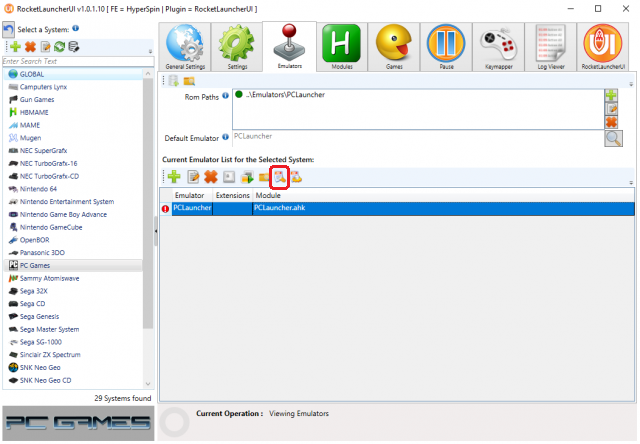Image resolution: width=640 pixels, height=444 pixels.
Task: Add a new system with the green plus
Action: 16,47
